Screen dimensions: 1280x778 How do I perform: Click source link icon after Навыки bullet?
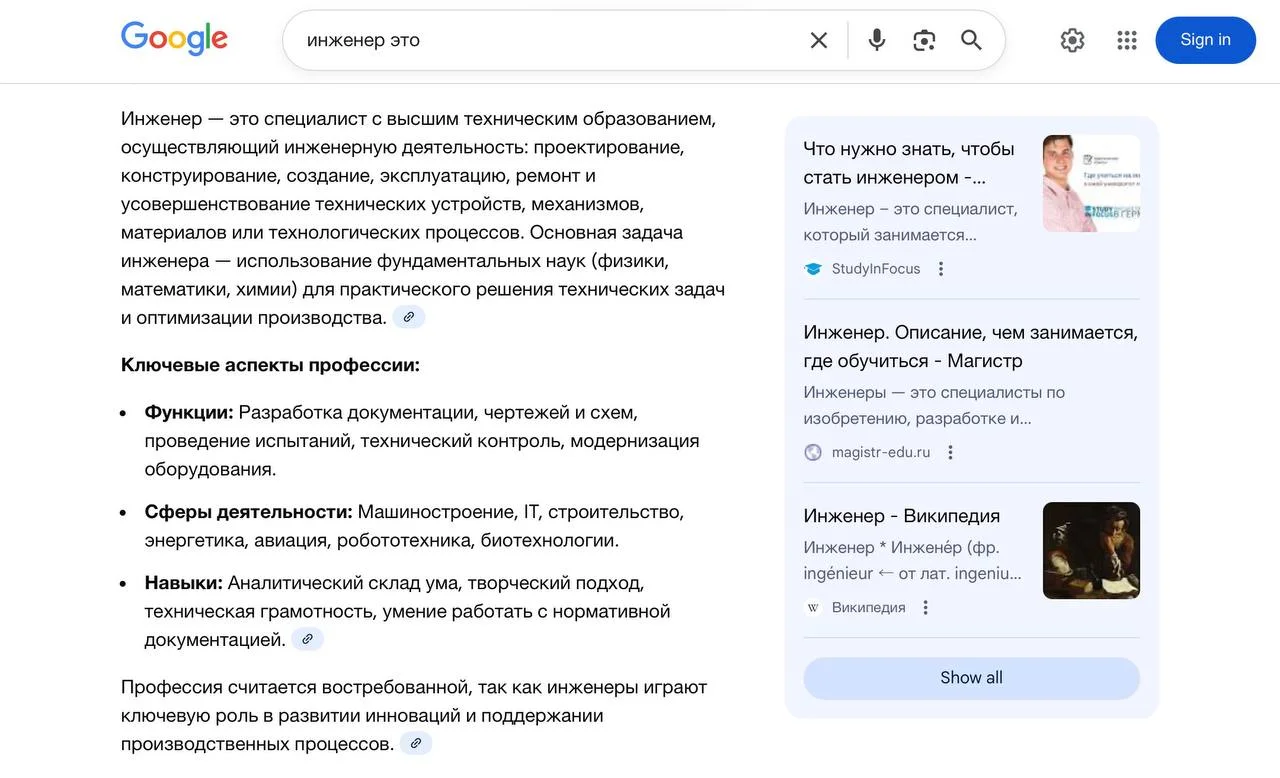point(308,639)
